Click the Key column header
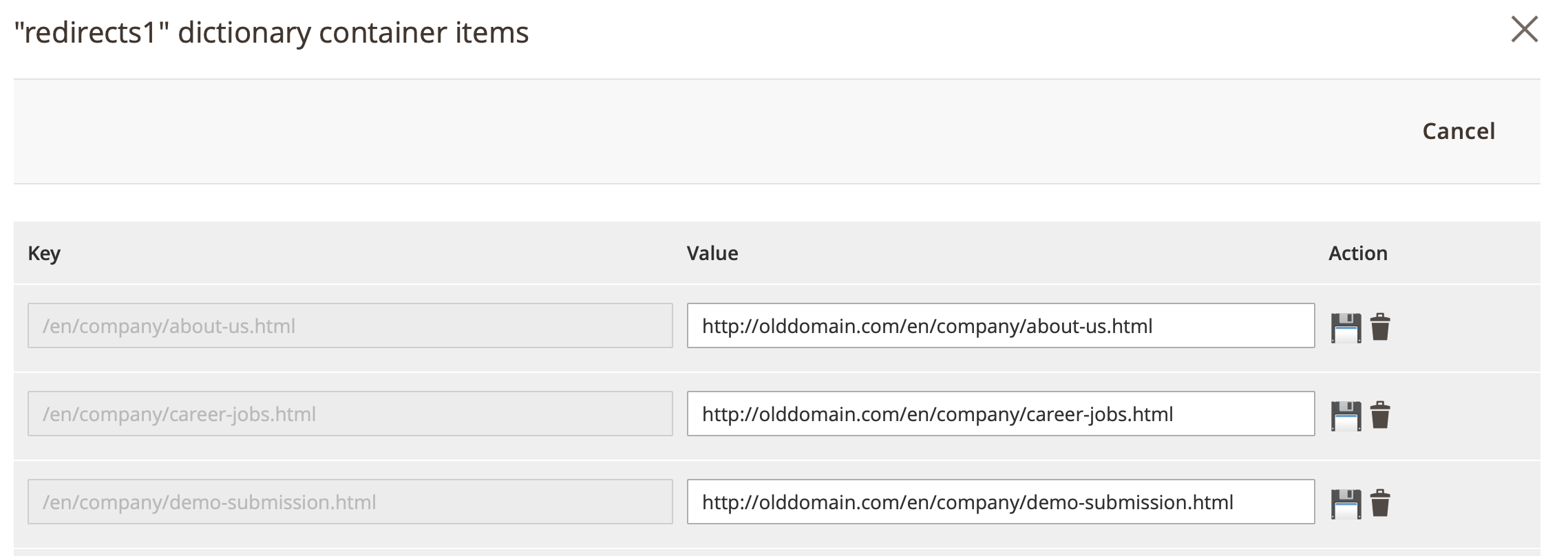 pyautogui.click(x=44, y=253)
